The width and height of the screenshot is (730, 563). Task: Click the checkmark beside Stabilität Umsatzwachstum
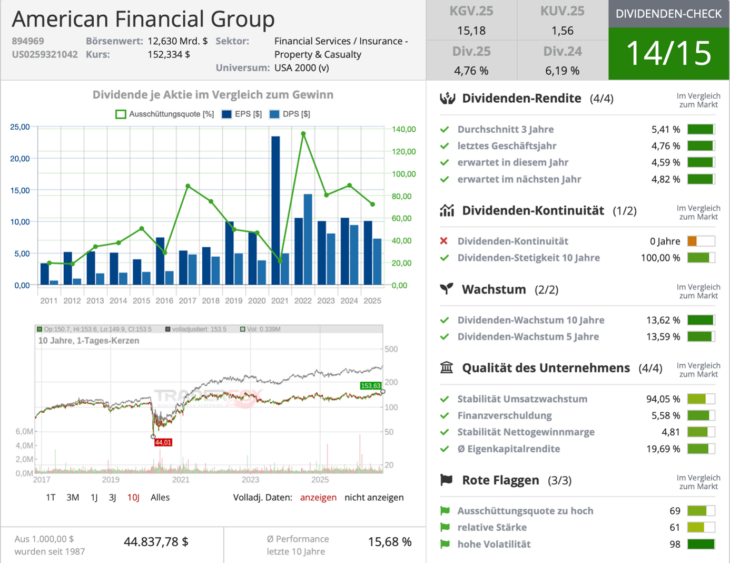coord(445,399)
